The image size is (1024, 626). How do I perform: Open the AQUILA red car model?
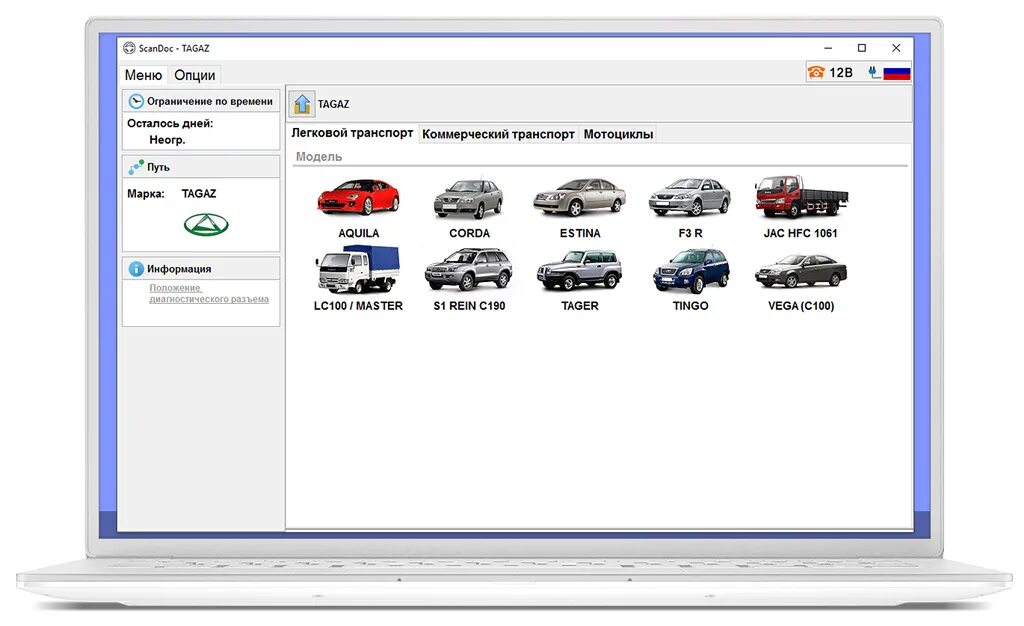pos(359,197)
